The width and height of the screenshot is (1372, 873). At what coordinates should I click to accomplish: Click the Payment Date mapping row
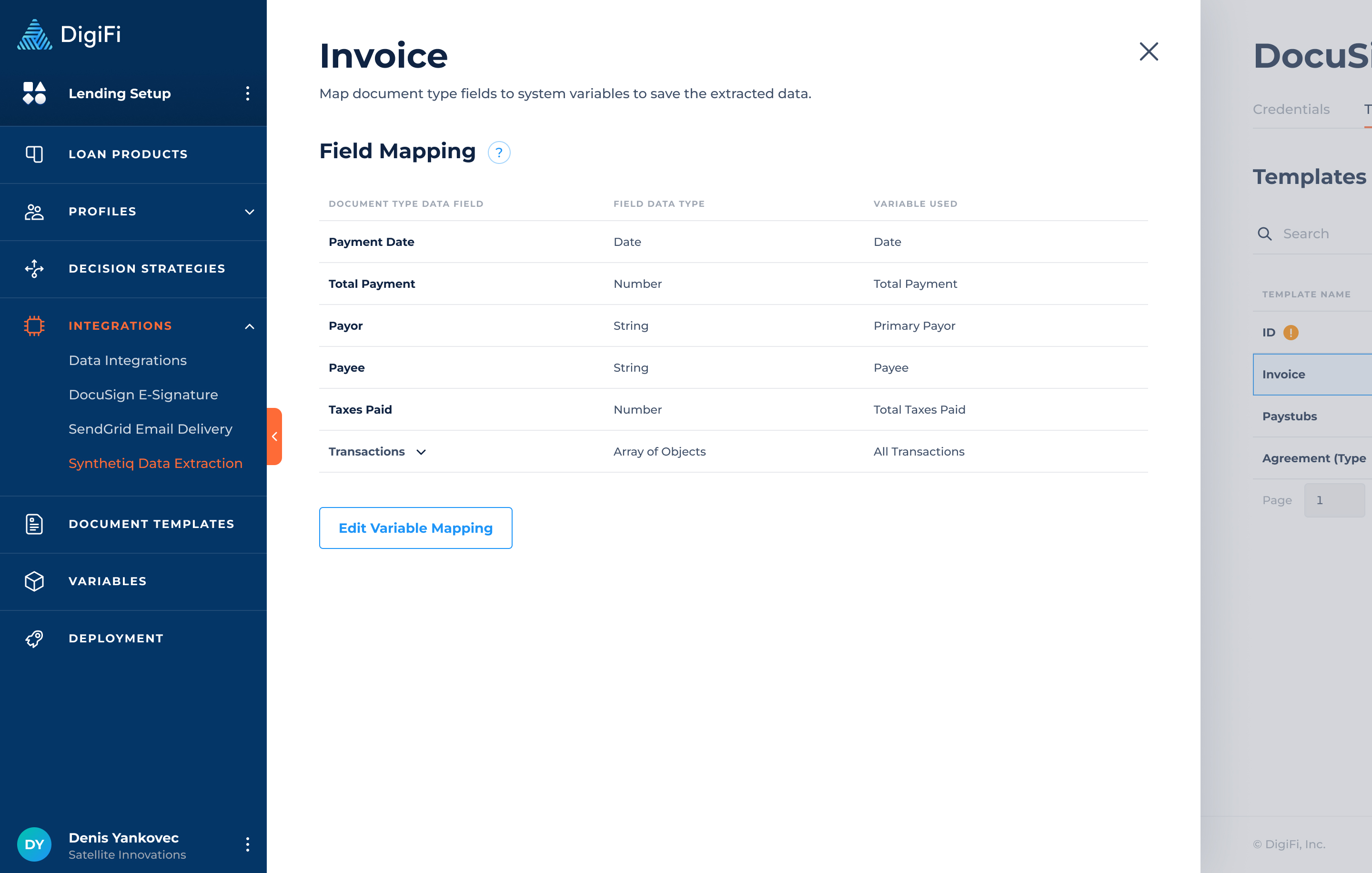point(733,242)
